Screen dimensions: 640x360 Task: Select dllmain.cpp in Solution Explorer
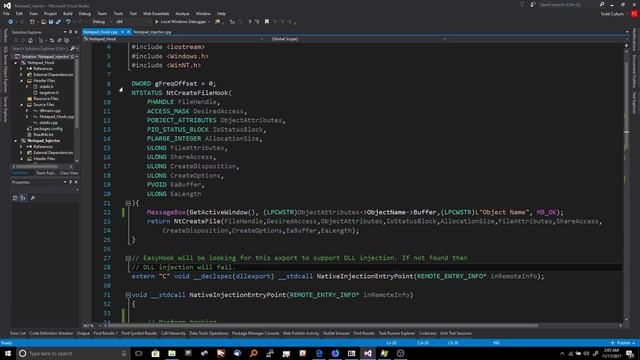click(50, 111)
